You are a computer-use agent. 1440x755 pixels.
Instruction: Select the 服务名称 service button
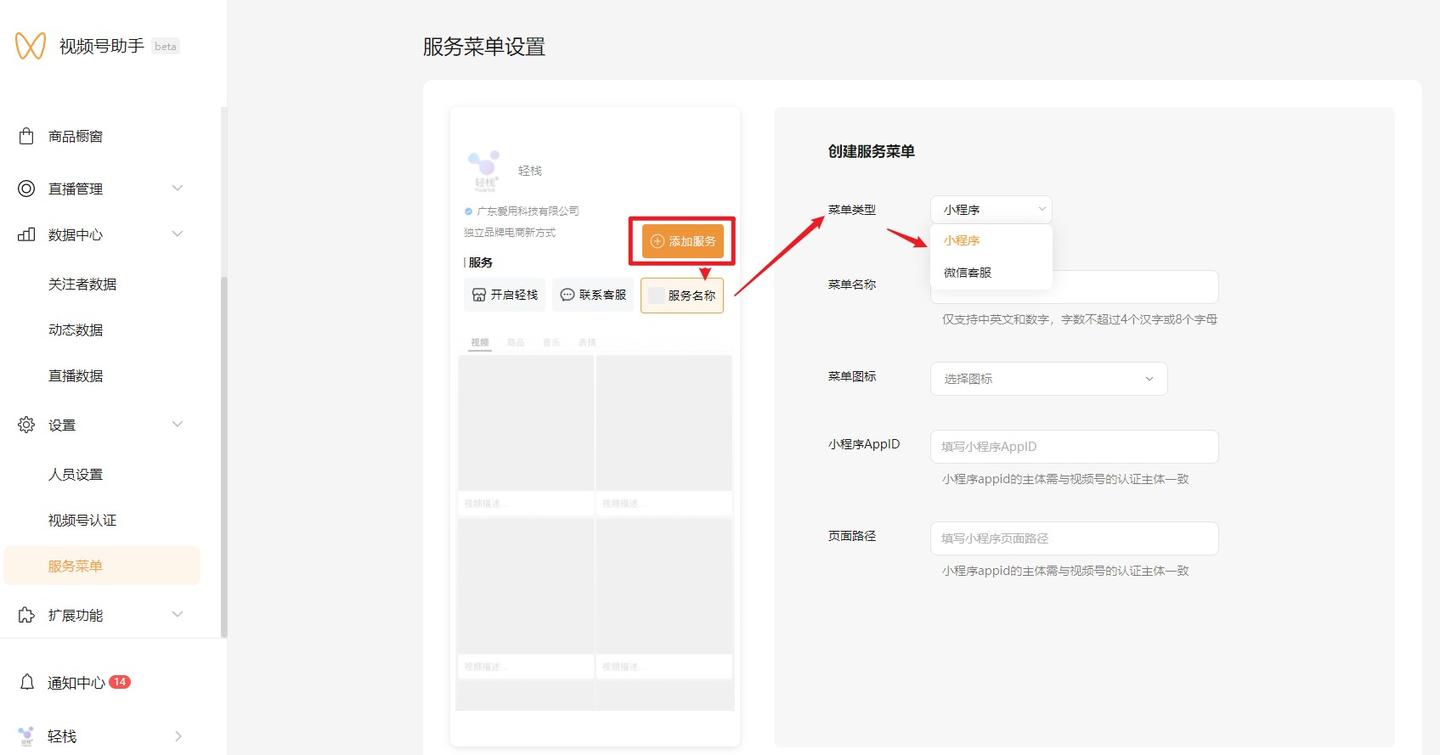pos(682,295)
